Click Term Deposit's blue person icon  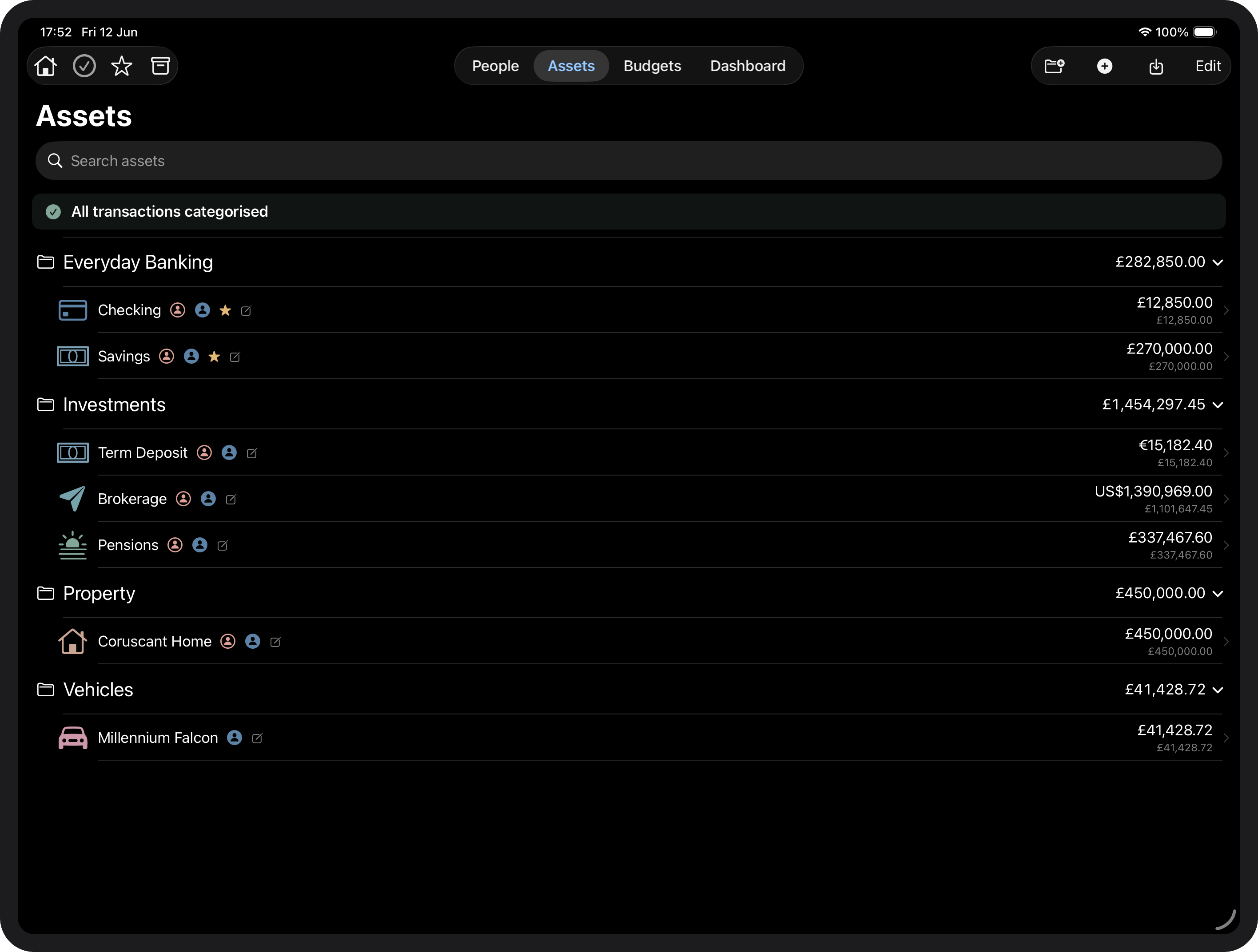point(229,452)
